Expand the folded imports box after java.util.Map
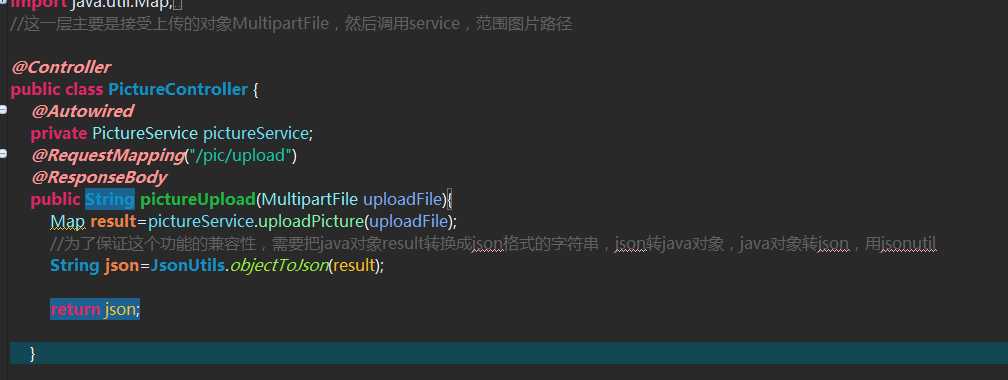The image size is (1008, 380). coord(178,5)
